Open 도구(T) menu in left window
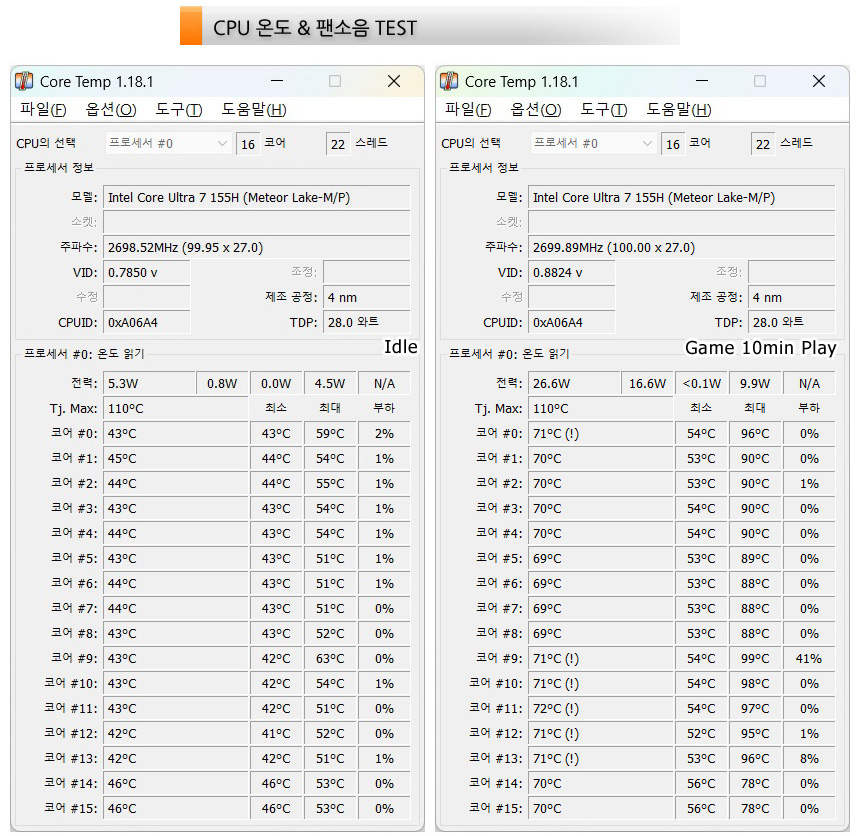 click(x=179, y=109)
